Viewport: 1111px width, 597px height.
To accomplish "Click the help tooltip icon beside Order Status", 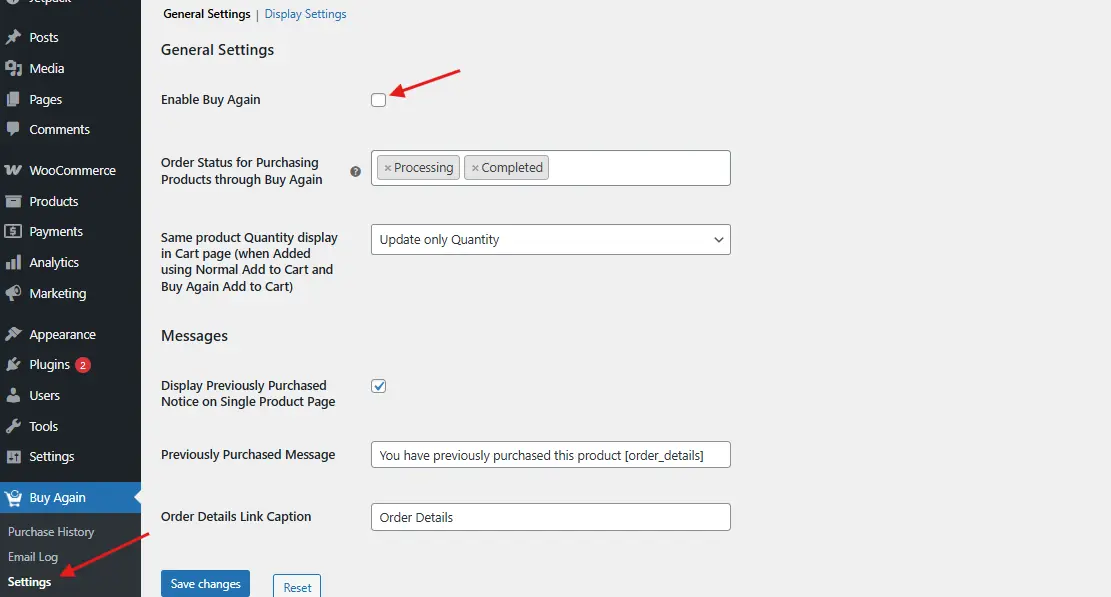I will point(355,171).
